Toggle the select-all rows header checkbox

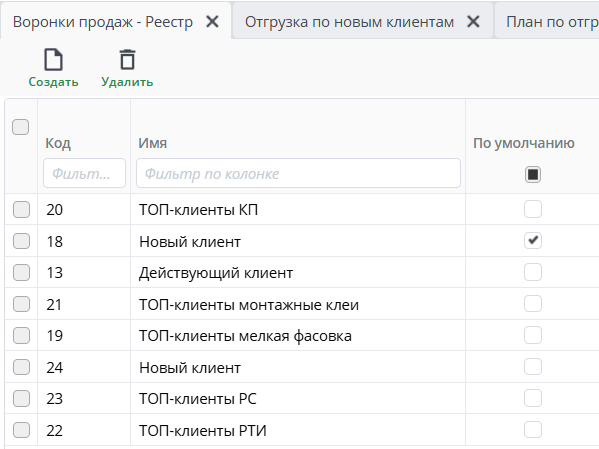pyautogui.click(x=21, y=127)
